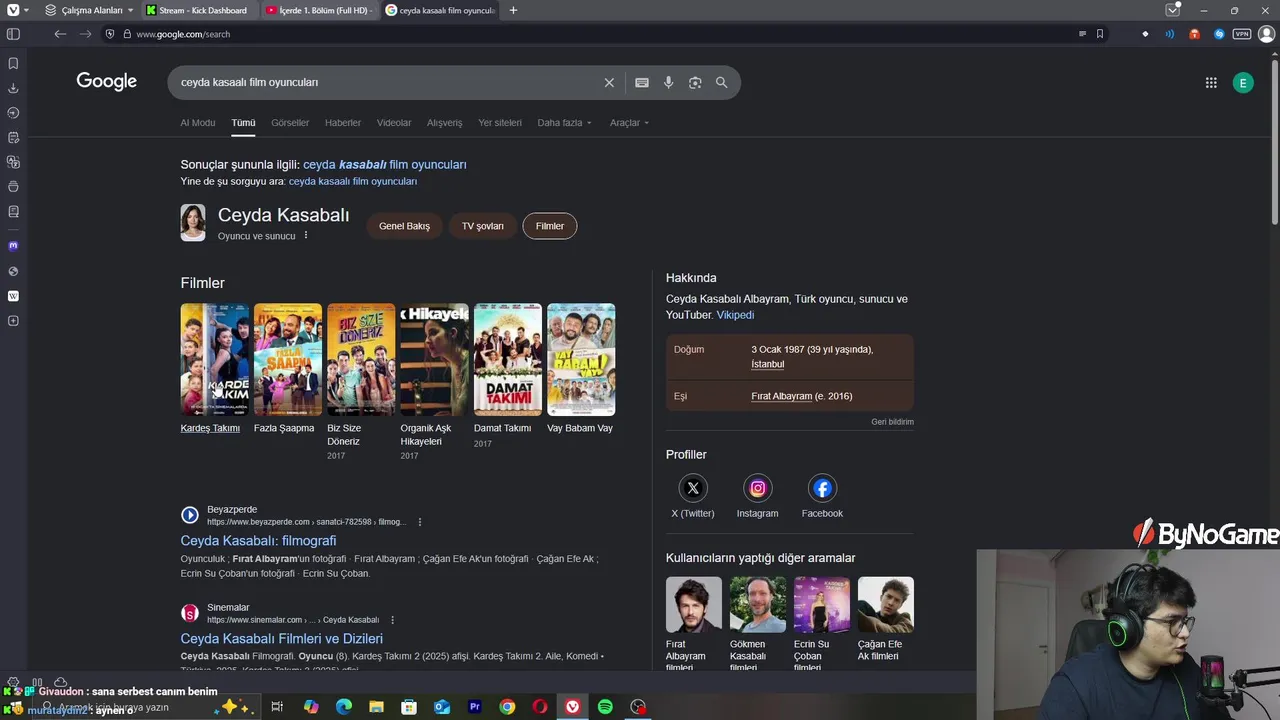
Task: Open Microsoft Edge from the taskbar
Action: (x=344, y=707)
